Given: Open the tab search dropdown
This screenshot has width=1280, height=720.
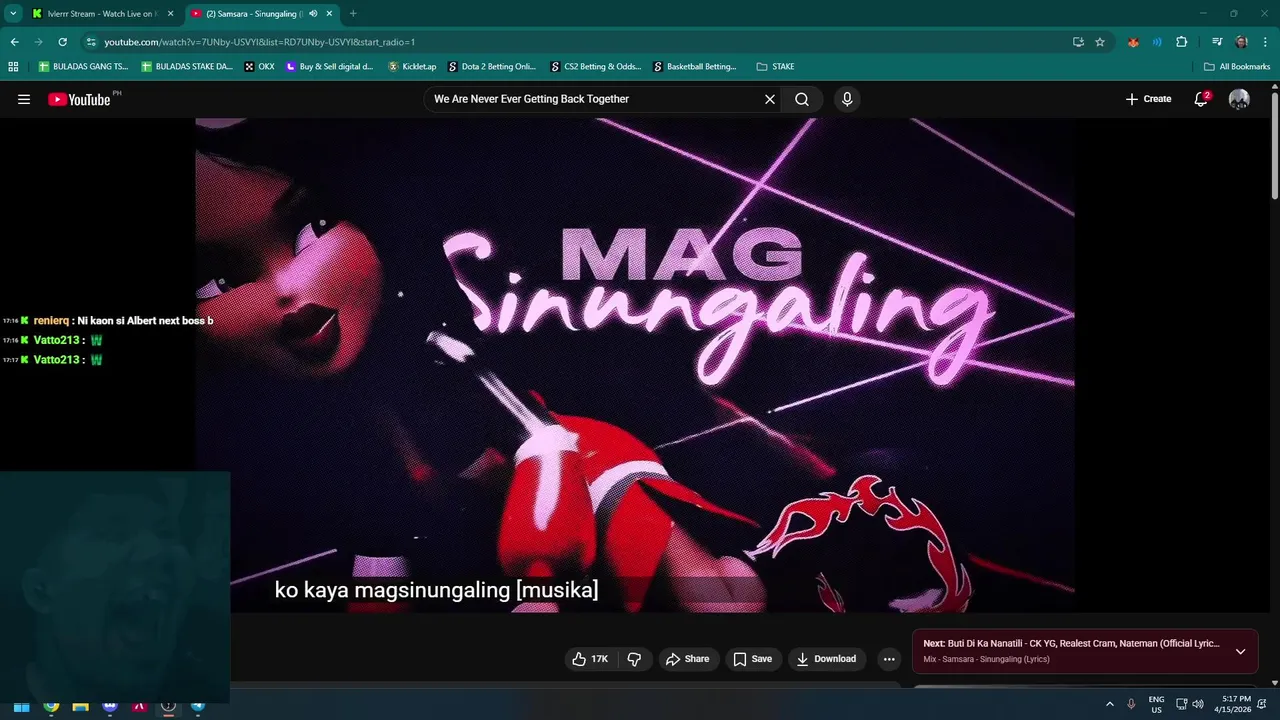Looking at the screenshot, I should [x=13, y=14].
